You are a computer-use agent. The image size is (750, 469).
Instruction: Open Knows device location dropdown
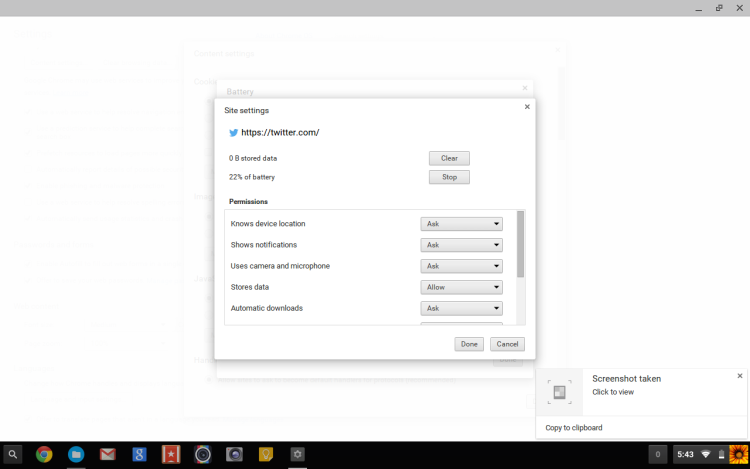462,224
